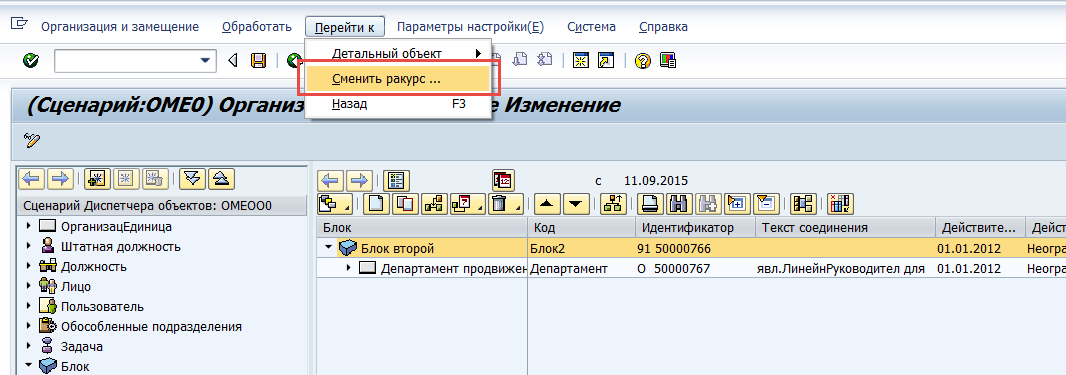Click Expand all icon in object manager
This screenshot has width=1066, height=375.
point(193,179)
